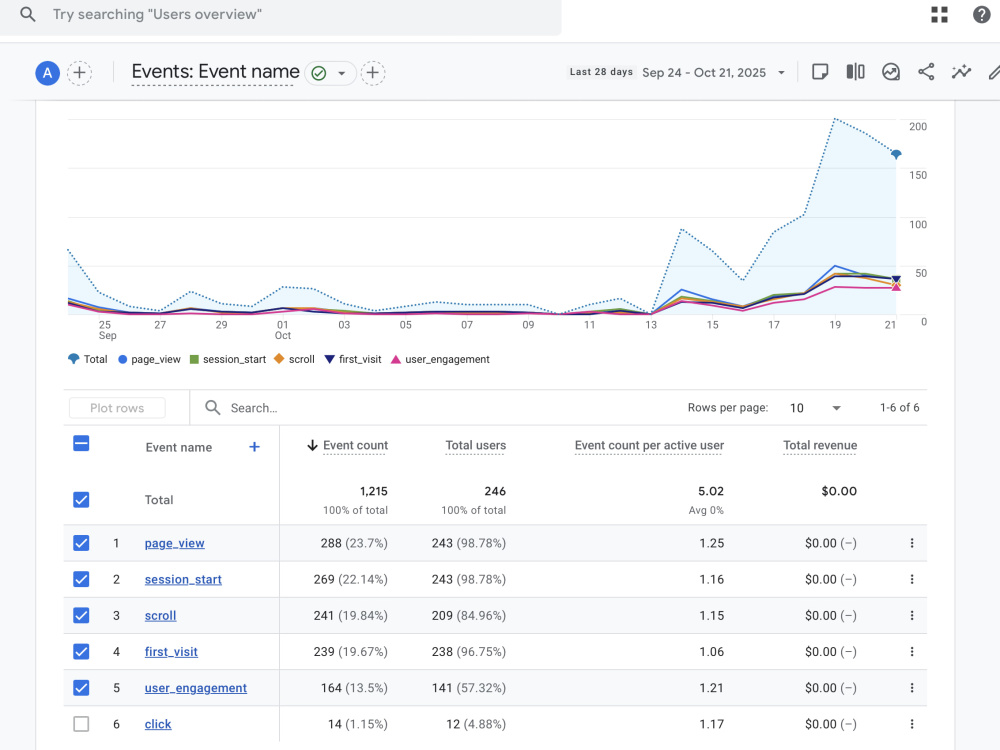Add a comparison with the plus next to A
Viewport: 1000px width, 750px height.
click(x=79, y=73)
